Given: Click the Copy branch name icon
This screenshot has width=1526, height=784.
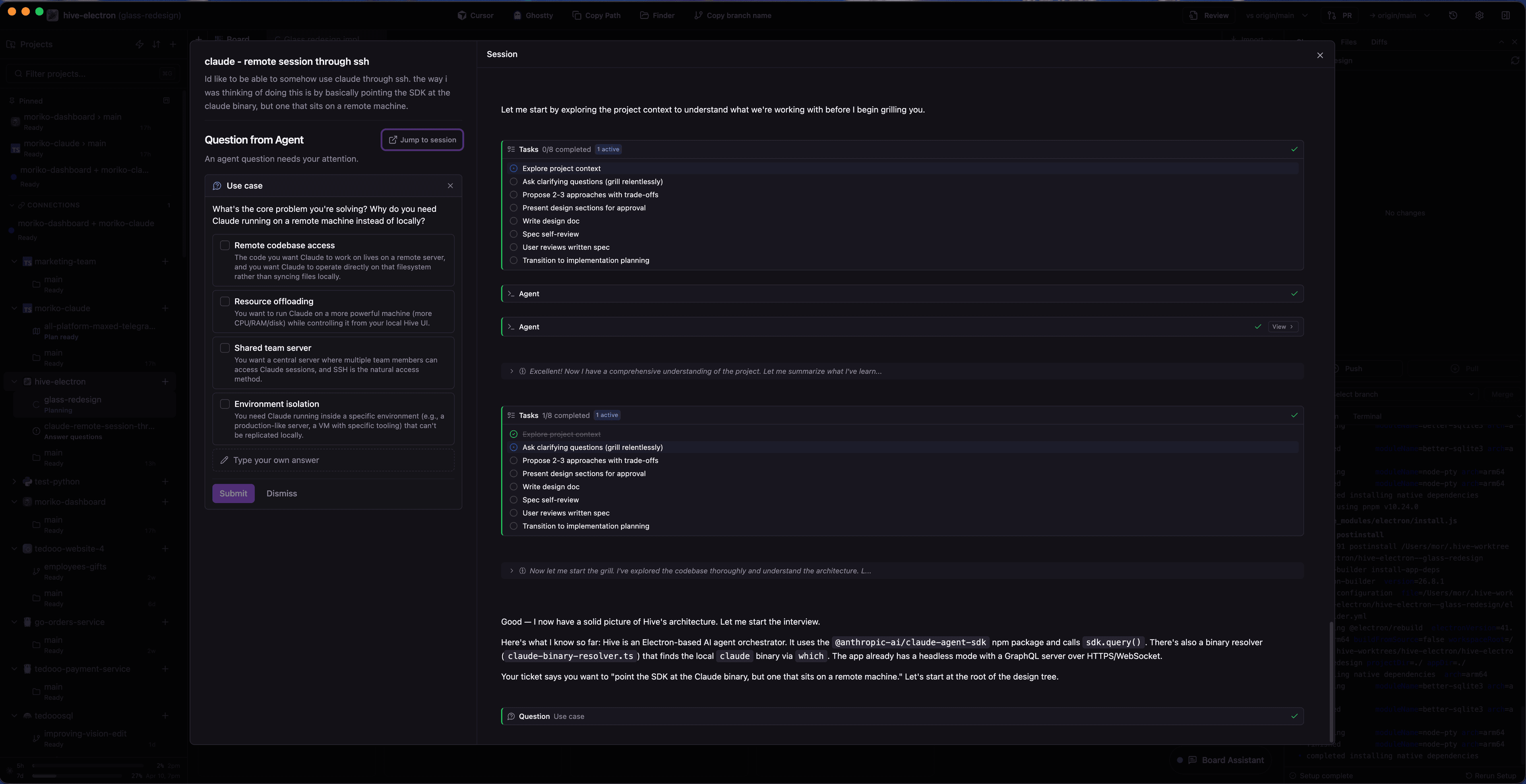Looking at the screenshot, I should (699, 15).
